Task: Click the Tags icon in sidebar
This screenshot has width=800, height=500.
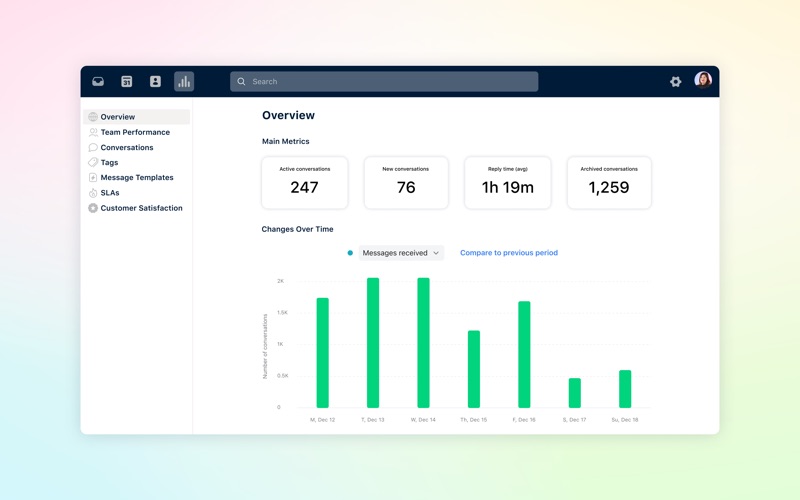Action: (93, 162)
